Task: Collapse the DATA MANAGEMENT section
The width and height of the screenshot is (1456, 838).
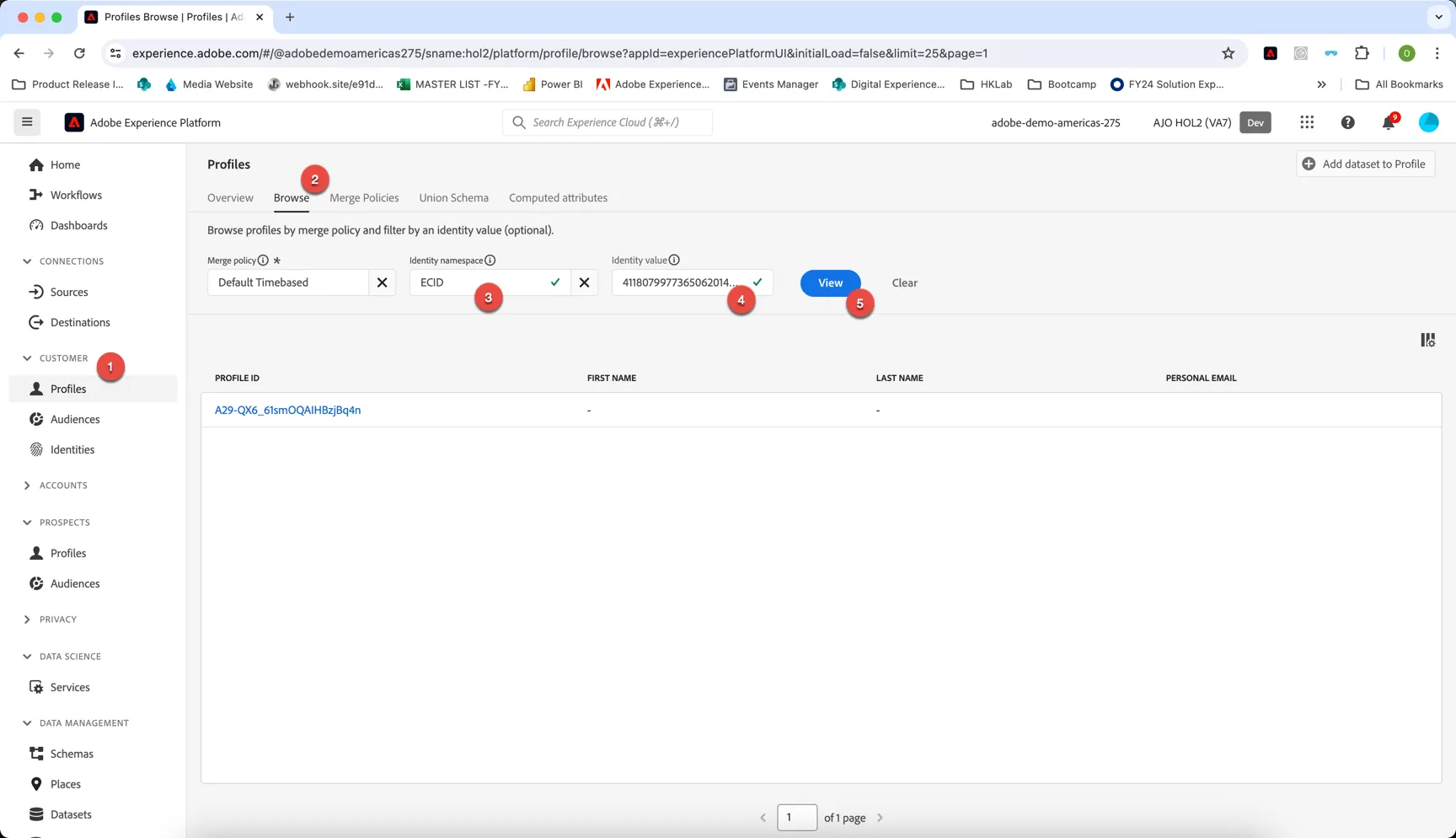Action: (76, 723)
